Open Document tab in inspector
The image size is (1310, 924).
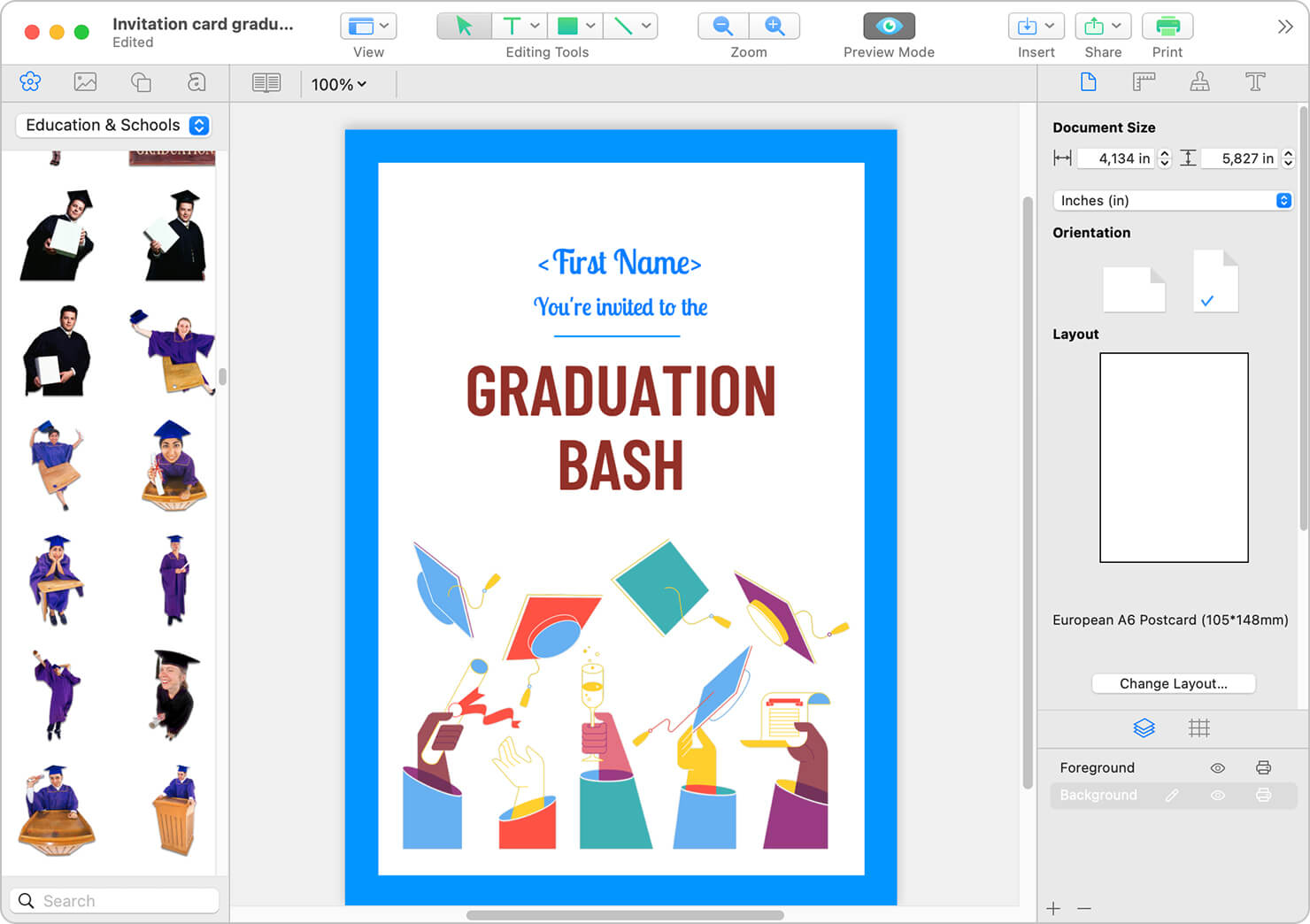[x=1089, y=82]
